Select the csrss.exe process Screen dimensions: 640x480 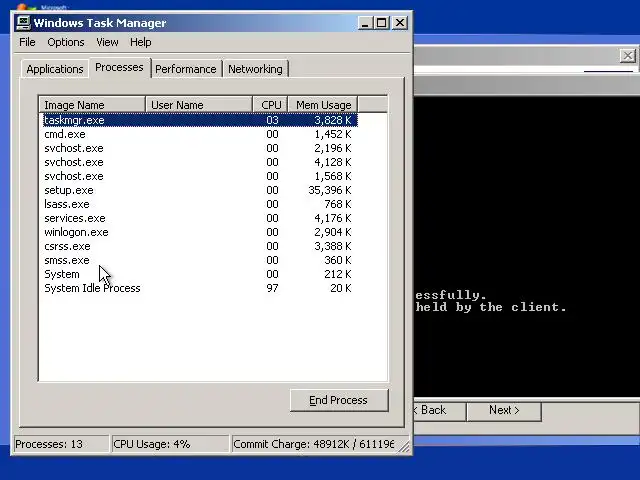click(x=200, y=246)
